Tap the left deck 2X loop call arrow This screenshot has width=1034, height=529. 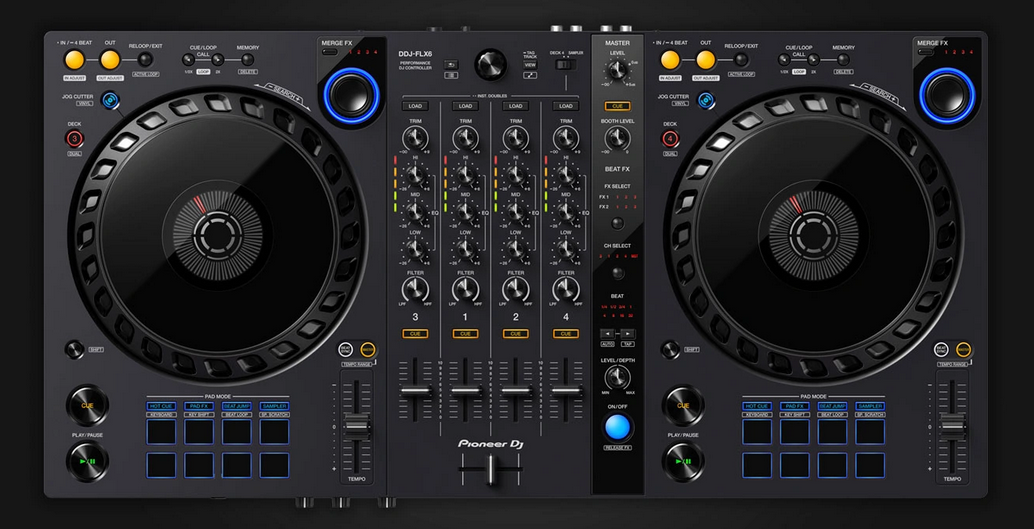tap(218, 59)
